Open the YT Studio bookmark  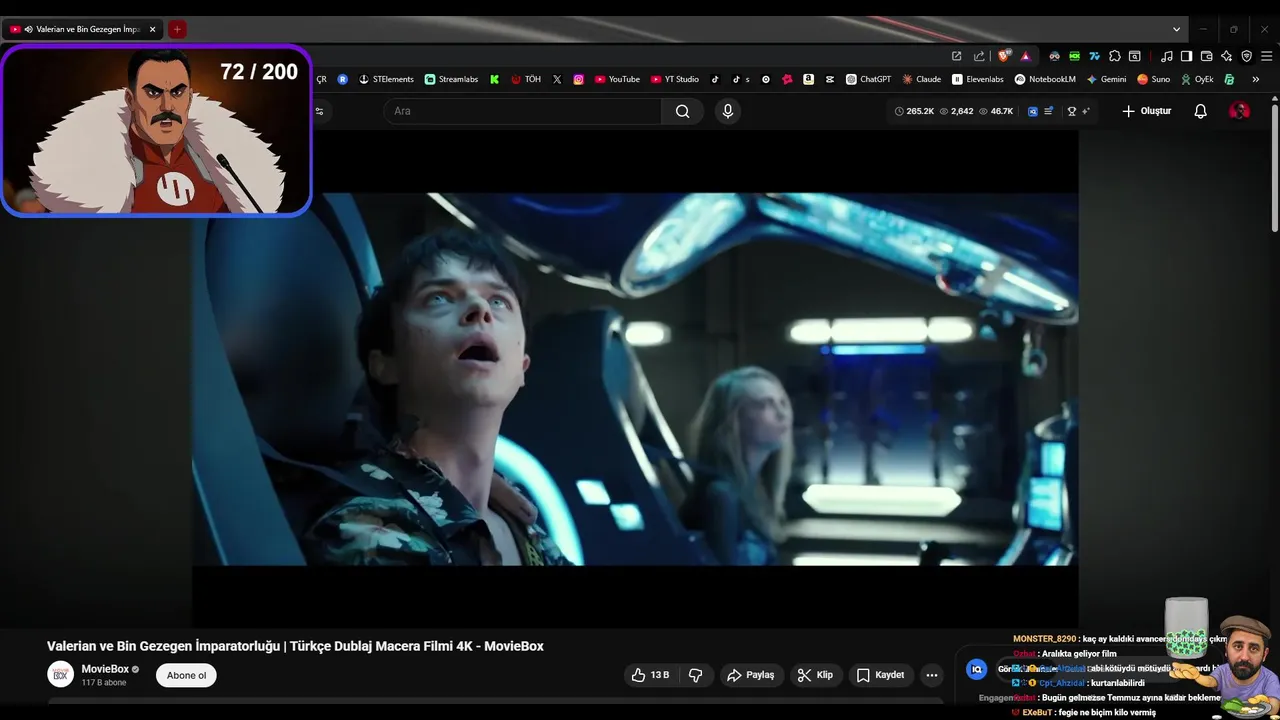[x=675, y=79]
